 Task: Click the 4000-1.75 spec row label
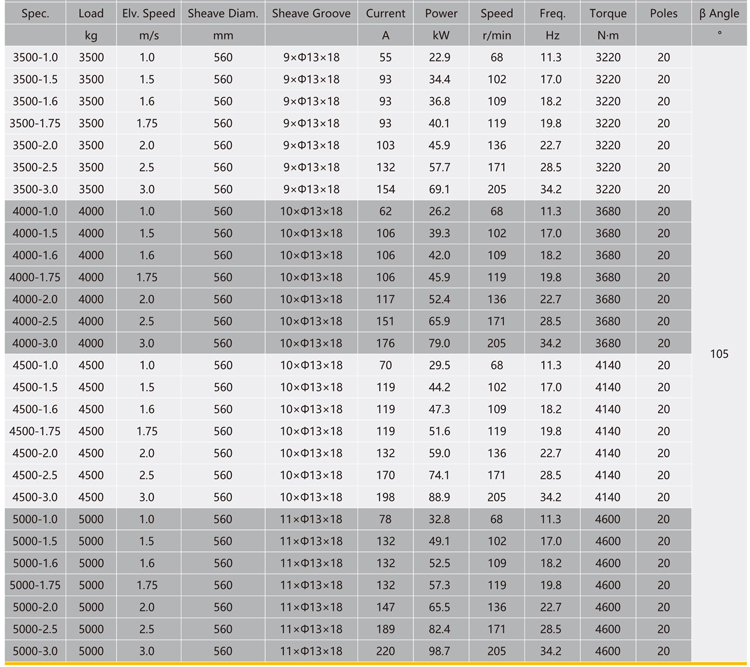coord(34,277)
